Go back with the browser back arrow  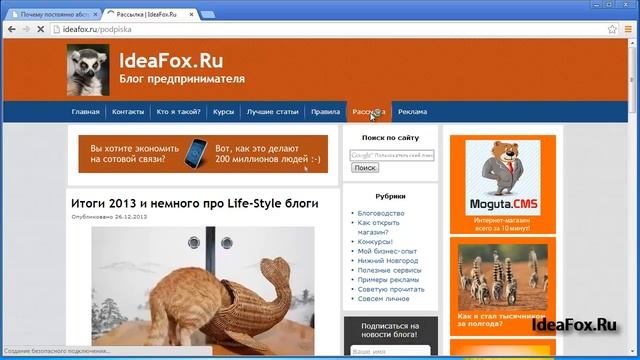[x=12, y=29]
